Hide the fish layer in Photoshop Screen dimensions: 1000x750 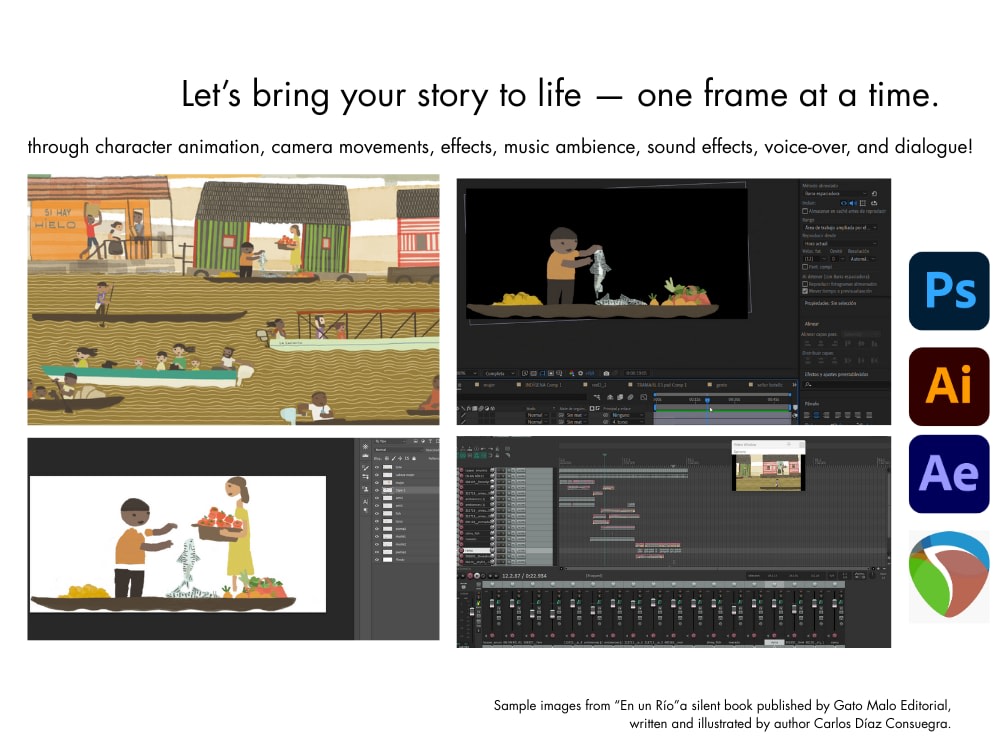[x=377, y=513]
